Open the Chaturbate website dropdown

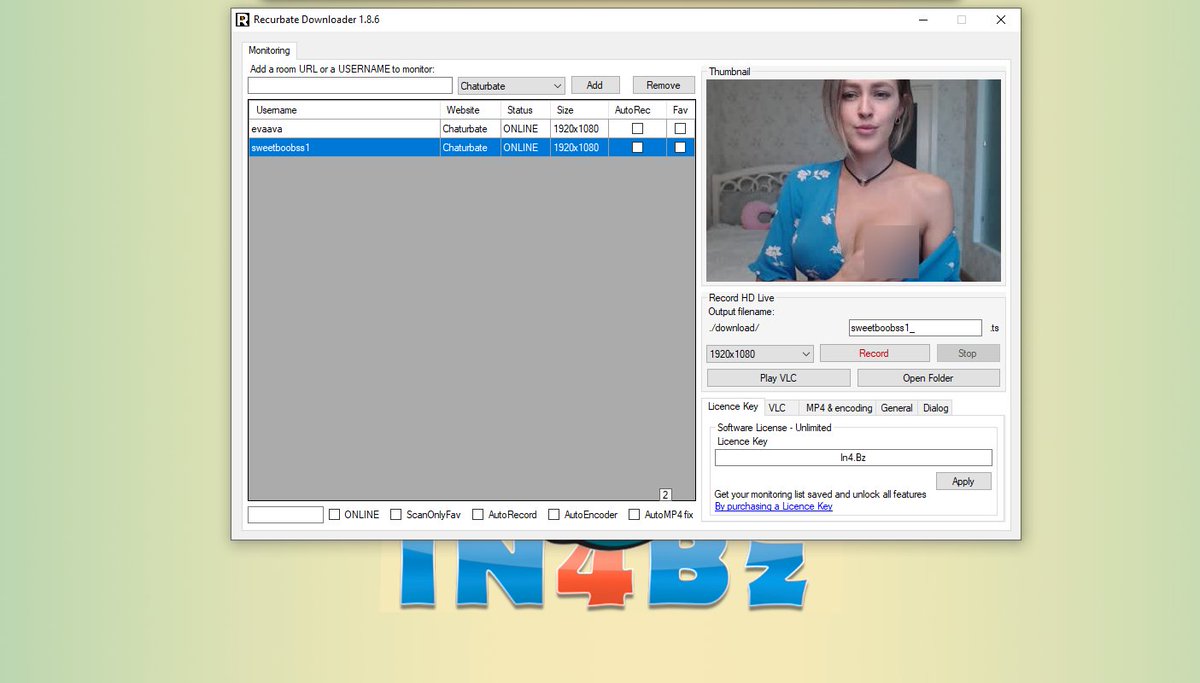click(512, 86)
